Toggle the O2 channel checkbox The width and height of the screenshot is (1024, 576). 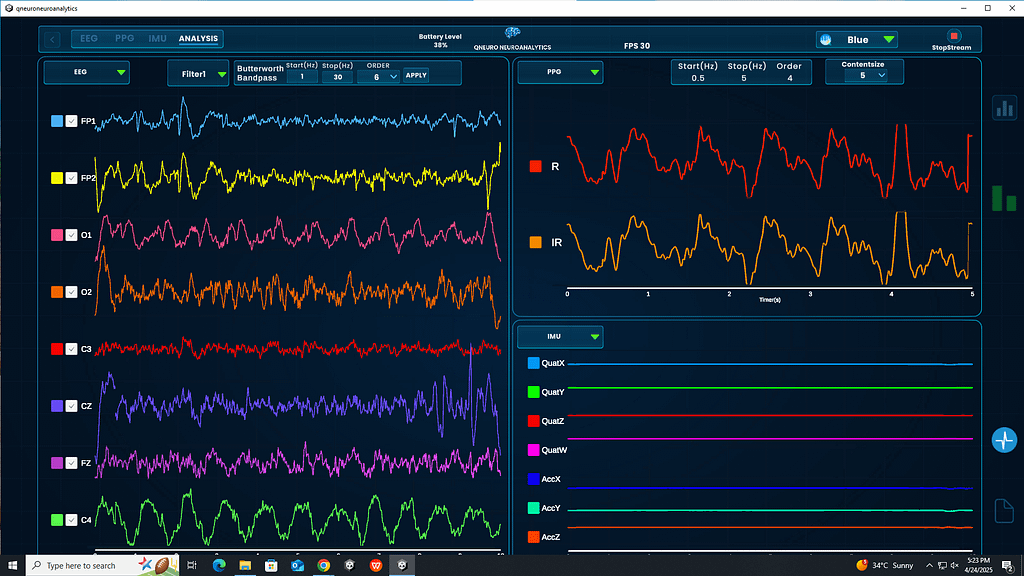tap(71, 292)
